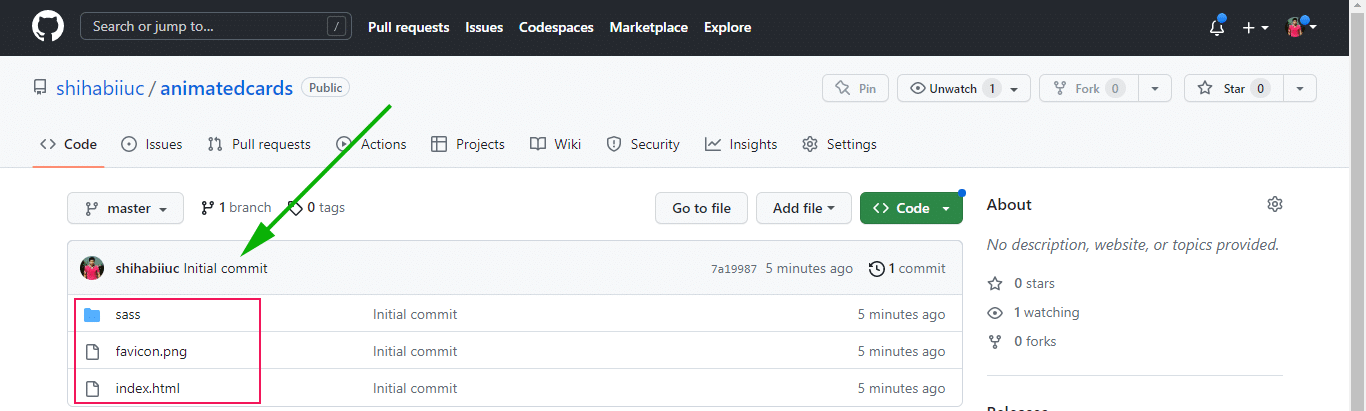Open the Actions tab

click(x=371, y=144)
